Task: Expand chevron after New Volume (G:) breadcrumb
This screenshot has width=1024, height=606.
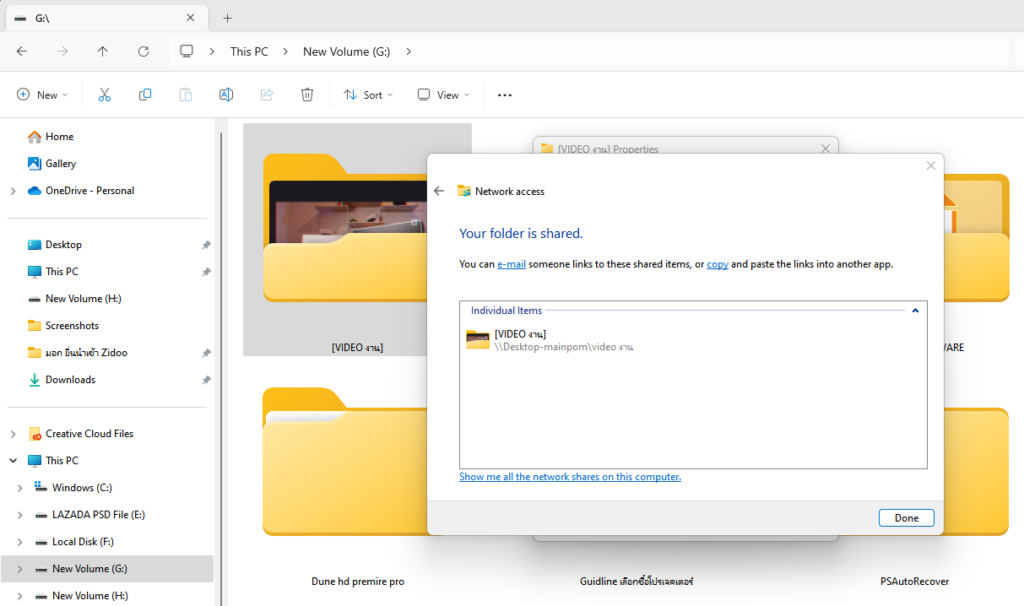Action: (409, 52)
